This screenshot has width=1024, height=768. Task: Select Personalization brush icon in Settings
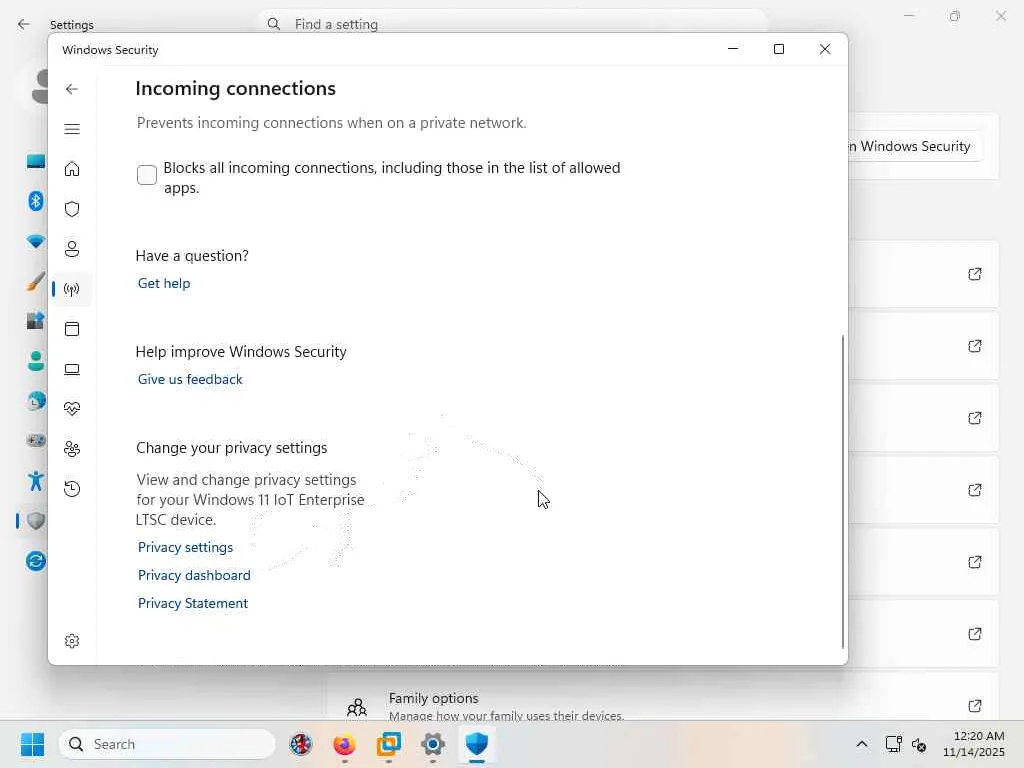[36, 281]
